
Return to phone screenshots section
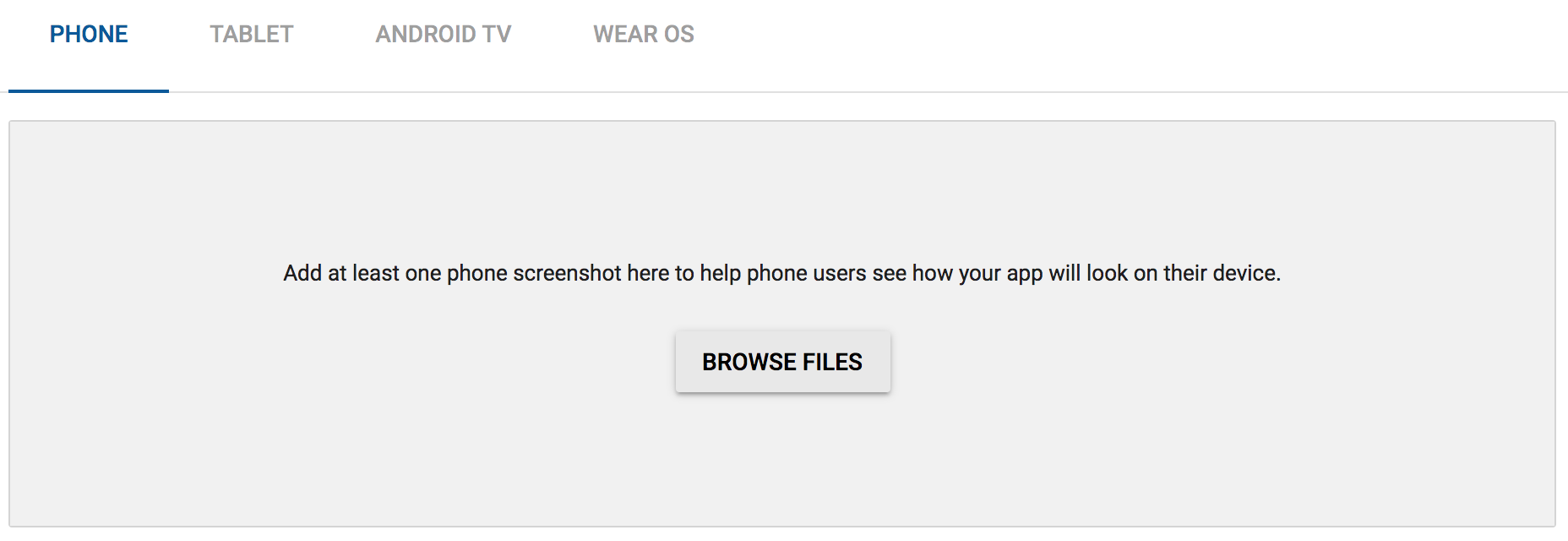pyautogui.click(x=89, y=35)
